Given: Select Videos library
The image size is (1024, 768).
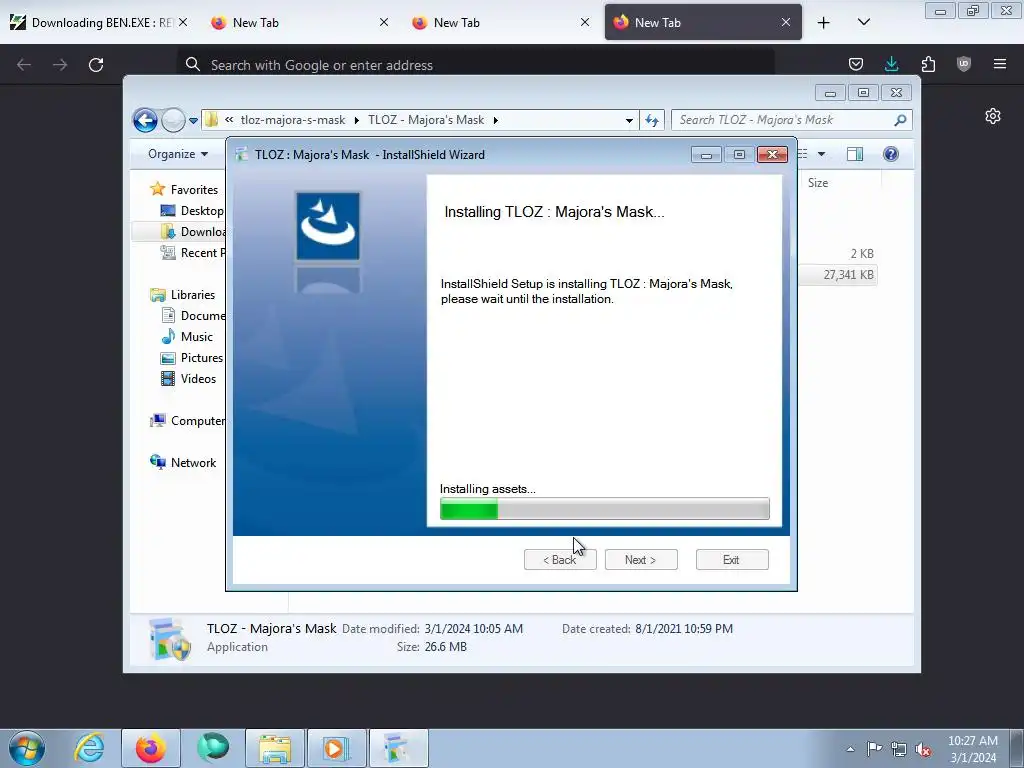Looking at the screenshot, I should 189,379.
